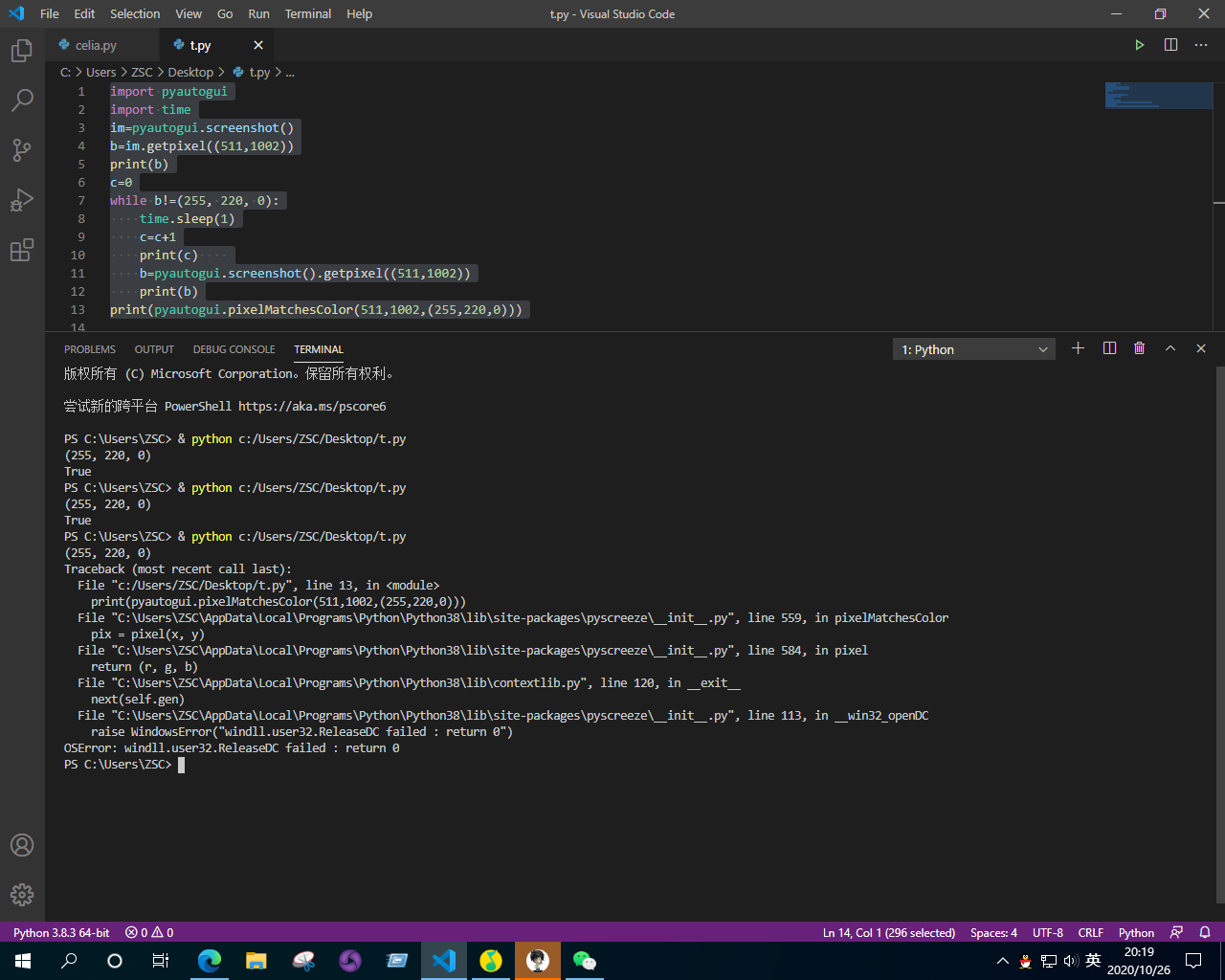Show hidden system tray icons
This screenshot has width=1225, height=980.
[1002, 961]
